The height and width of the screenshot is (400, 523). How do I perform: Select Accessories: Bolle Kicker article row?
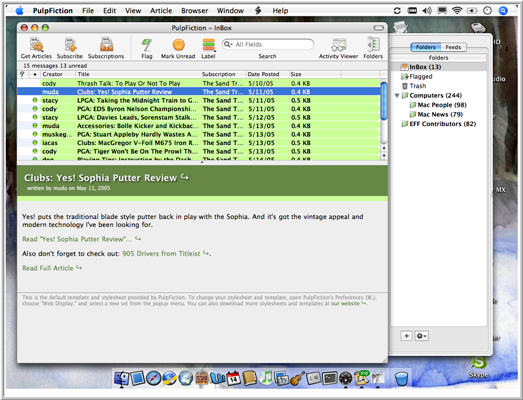[199, 126]
